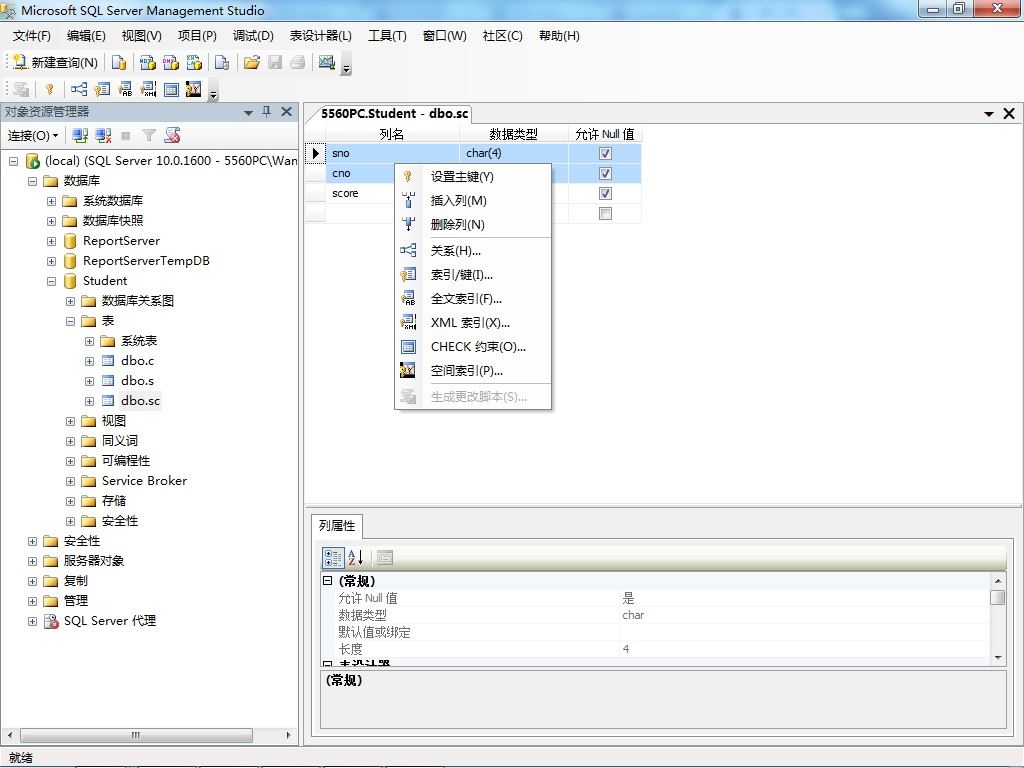This screenshot has width=1024, height=768.
Task: Choose 空间索引(P)... from the context menu
Action: [473, 371]
